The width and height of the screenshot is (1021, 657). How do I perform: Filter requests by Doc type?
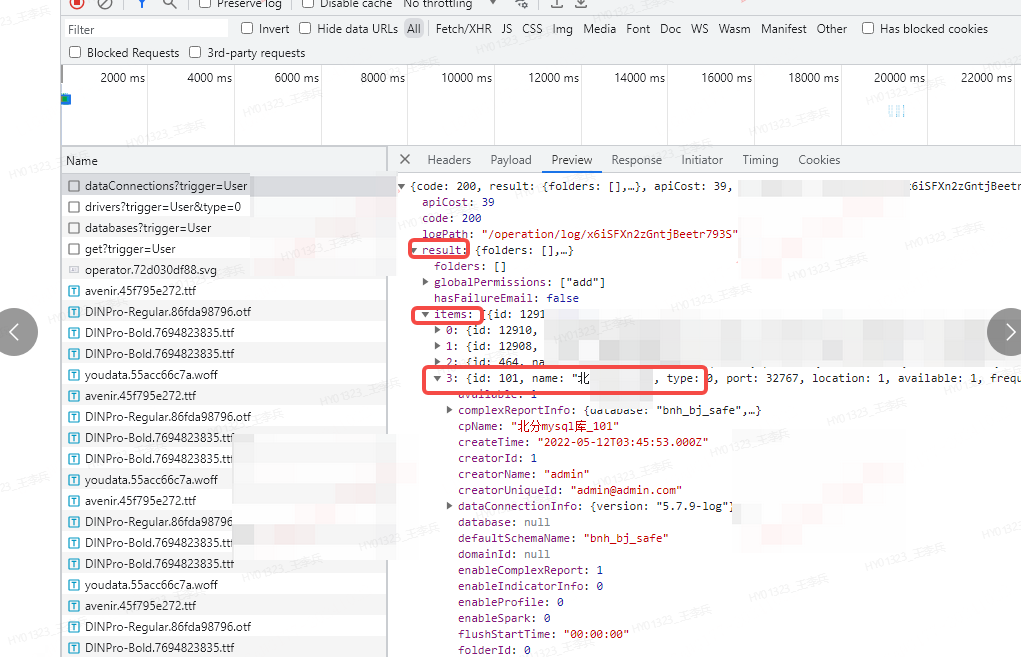pyautogui.click(x=671, y=29)
